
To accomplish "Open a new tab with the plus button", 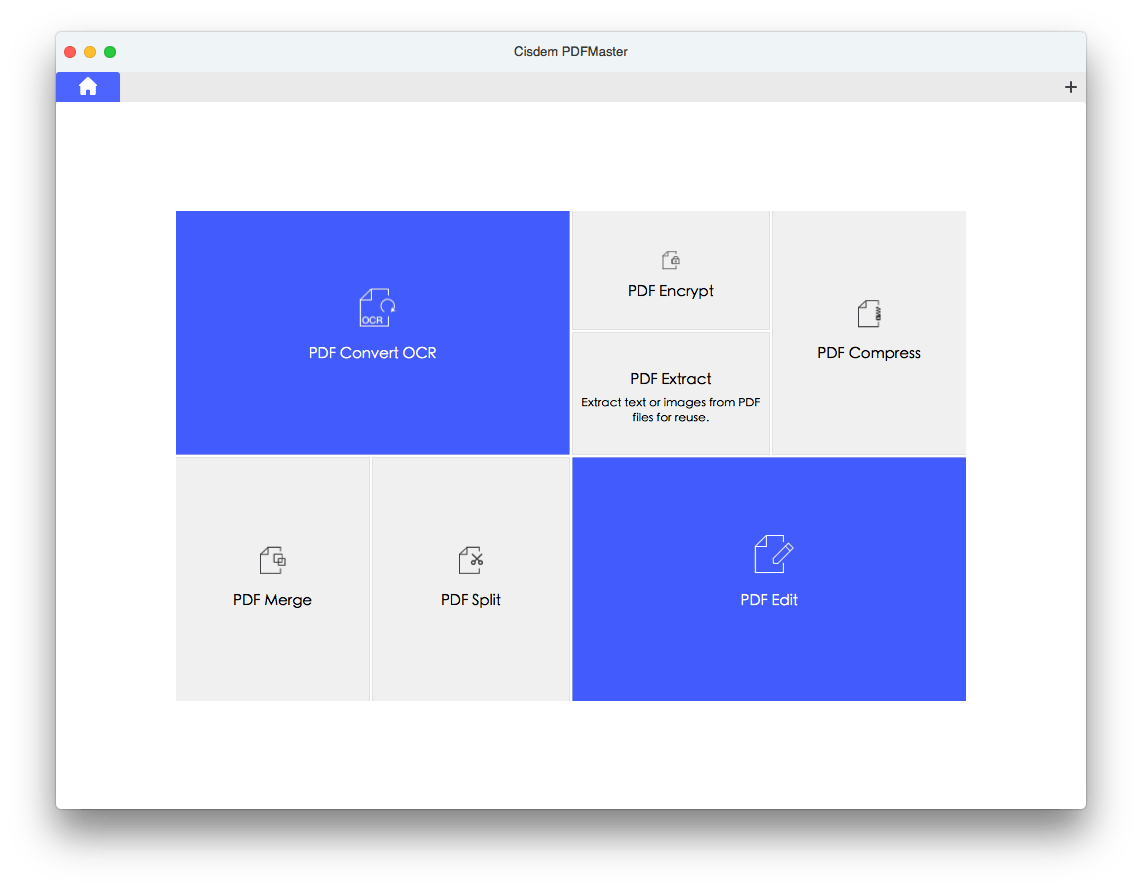I will (1070, 86).
